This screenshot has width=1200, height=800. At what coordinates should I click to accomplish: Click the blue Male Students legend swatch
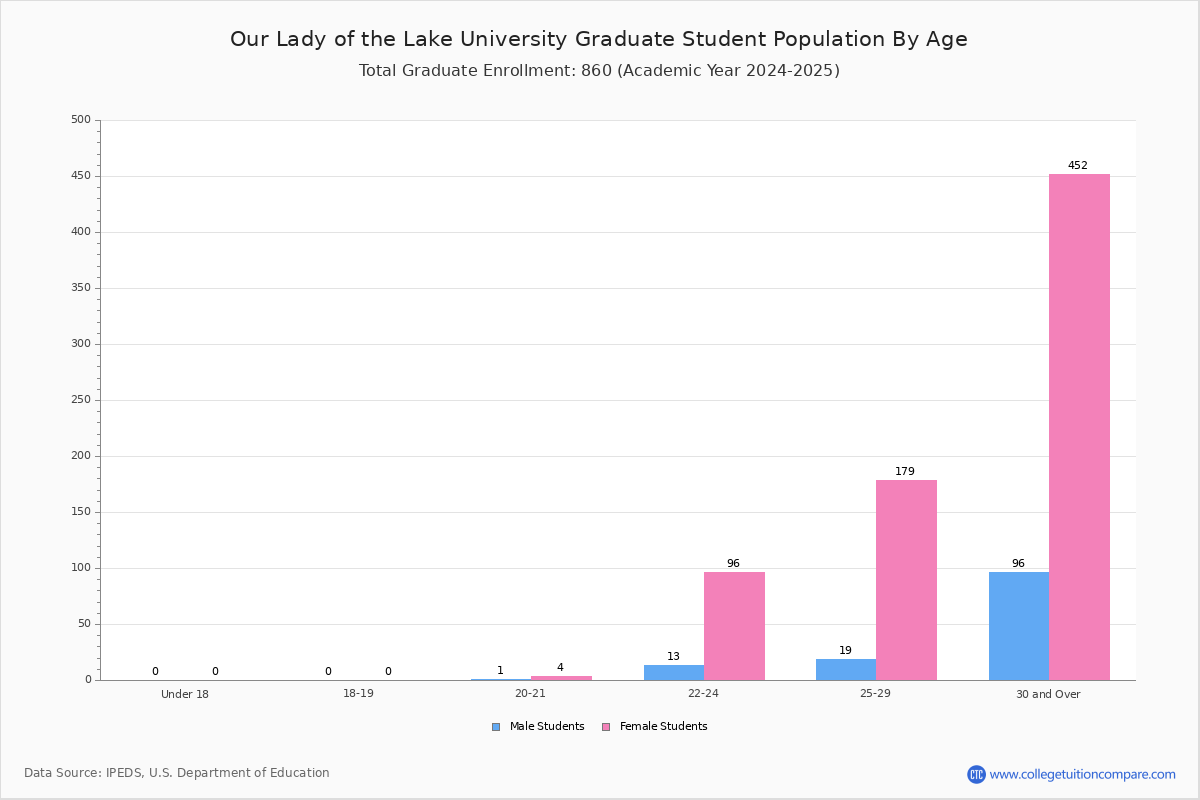click(495, 727)
